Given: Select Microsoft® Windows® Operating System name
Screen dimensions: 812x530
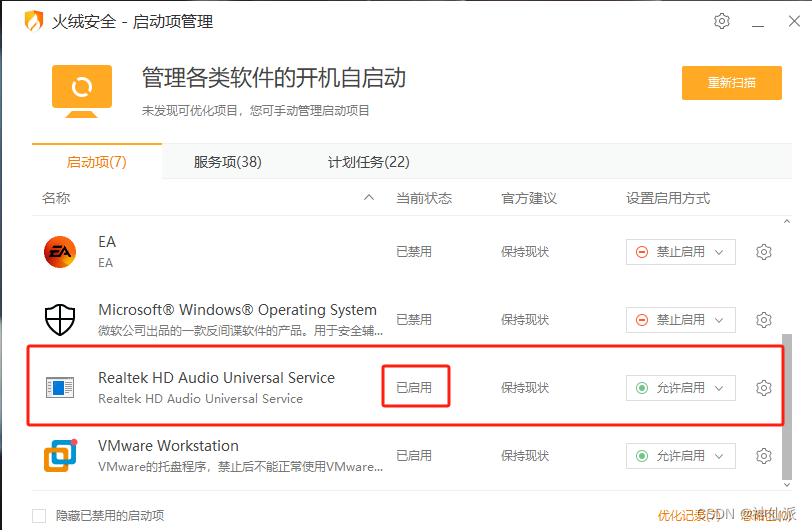Looking at the screenshot, I should point(238,310).
